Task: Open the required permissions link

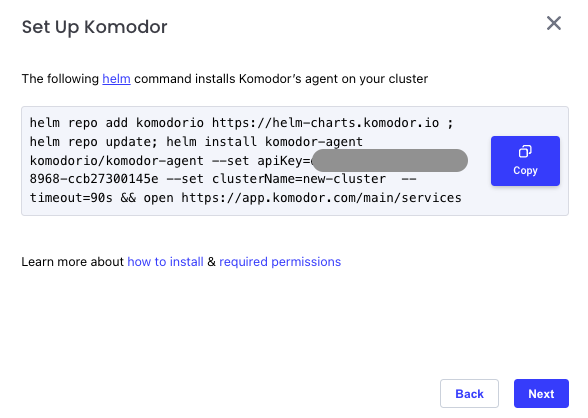Action: tap(280, 262)
